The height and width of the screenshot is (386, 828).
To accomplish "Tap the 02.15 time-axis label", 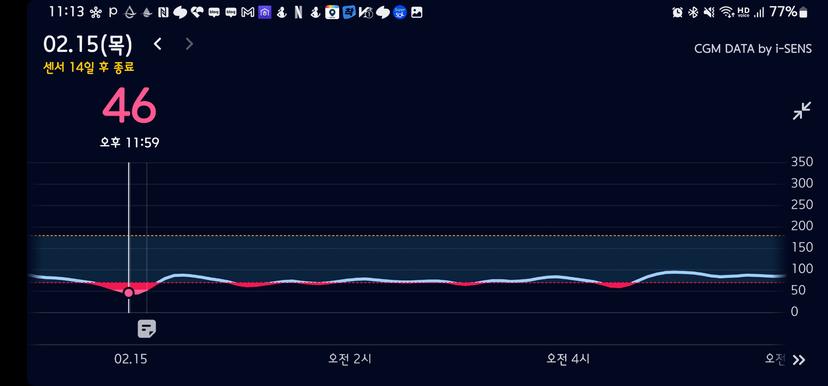I will [130, 359].
